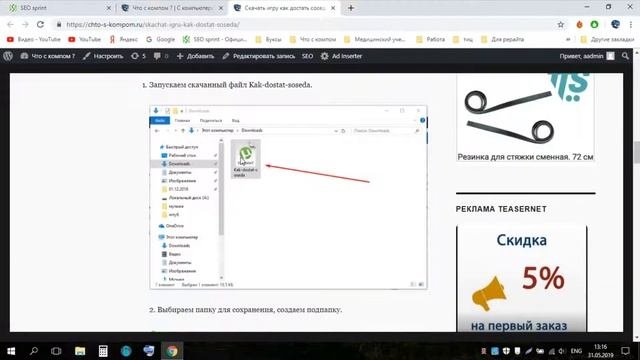640x360 pixels.
Task: Switch the ENG input language indicator
Action: (576, 351)
